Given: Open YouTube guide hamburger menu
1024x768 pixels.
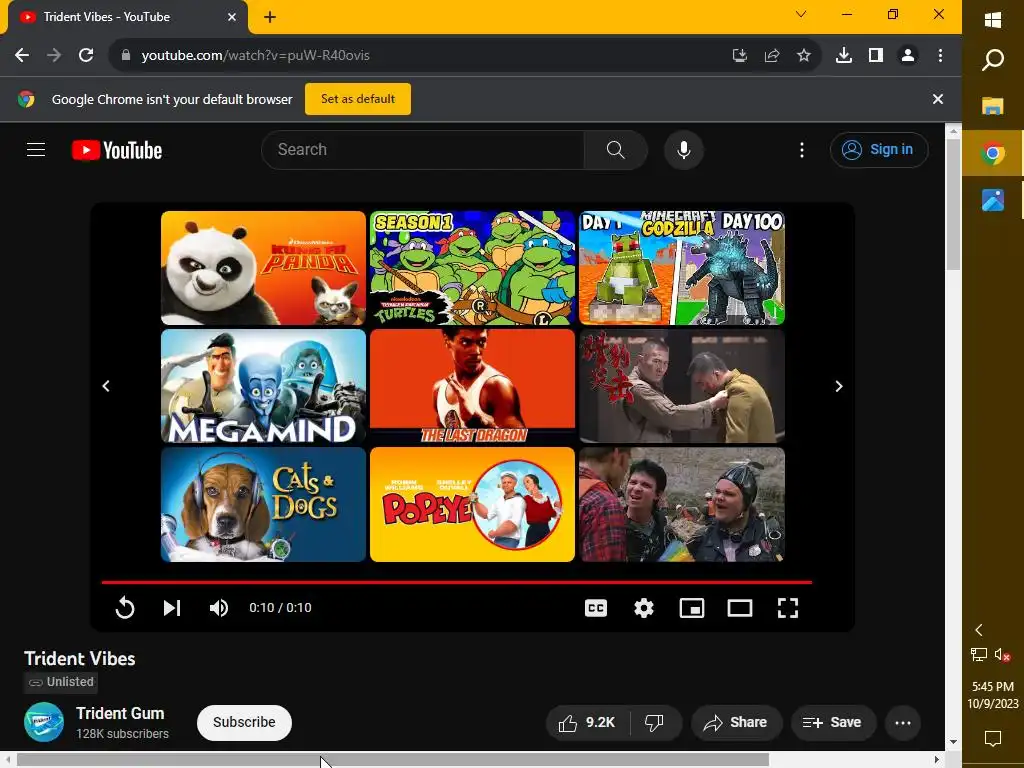Looking at the screenshot, I should pyautogui.click(x=36, y=150).
